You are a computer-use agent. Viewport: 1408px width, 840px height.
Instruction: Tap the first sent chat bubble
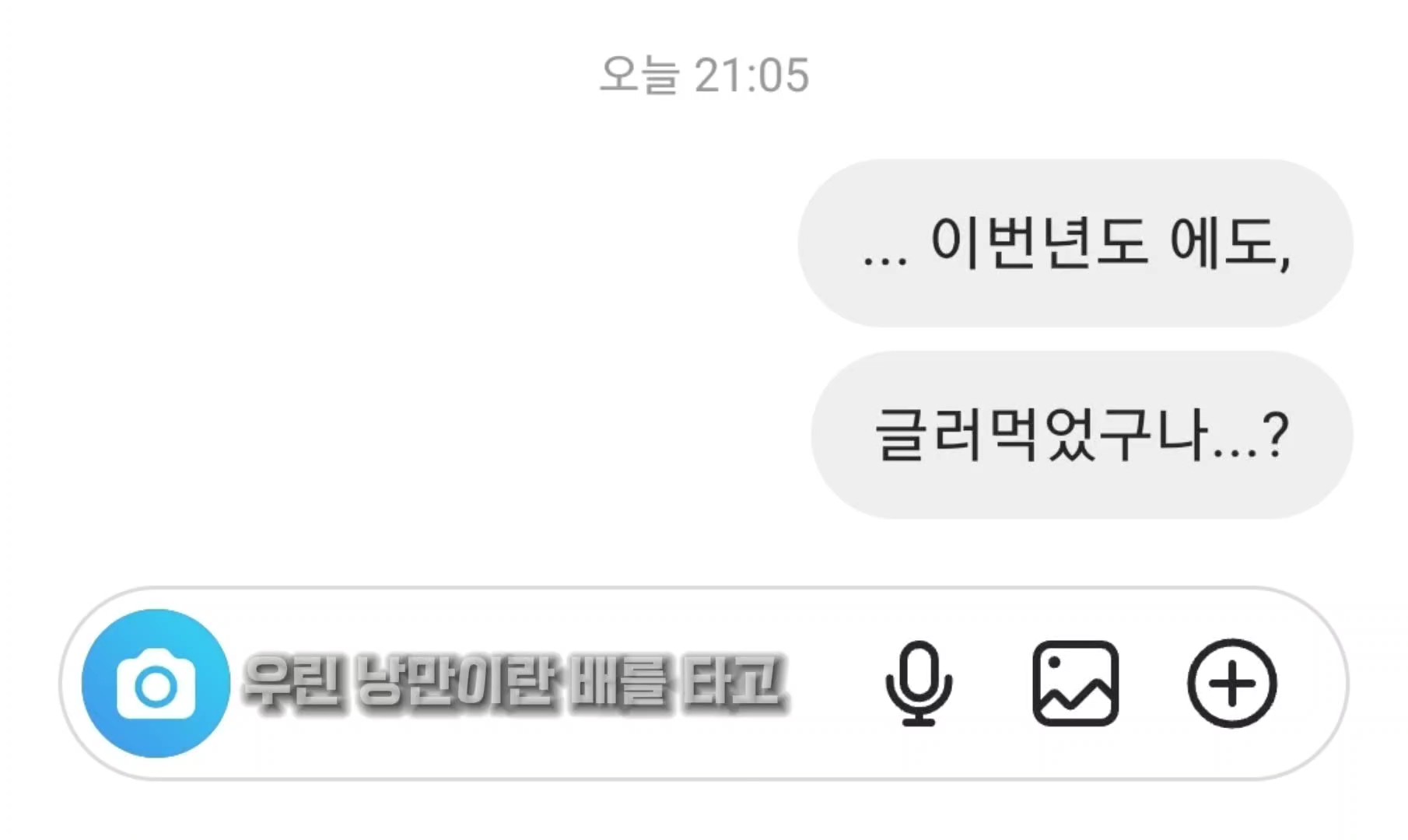tap(1076, 243)
